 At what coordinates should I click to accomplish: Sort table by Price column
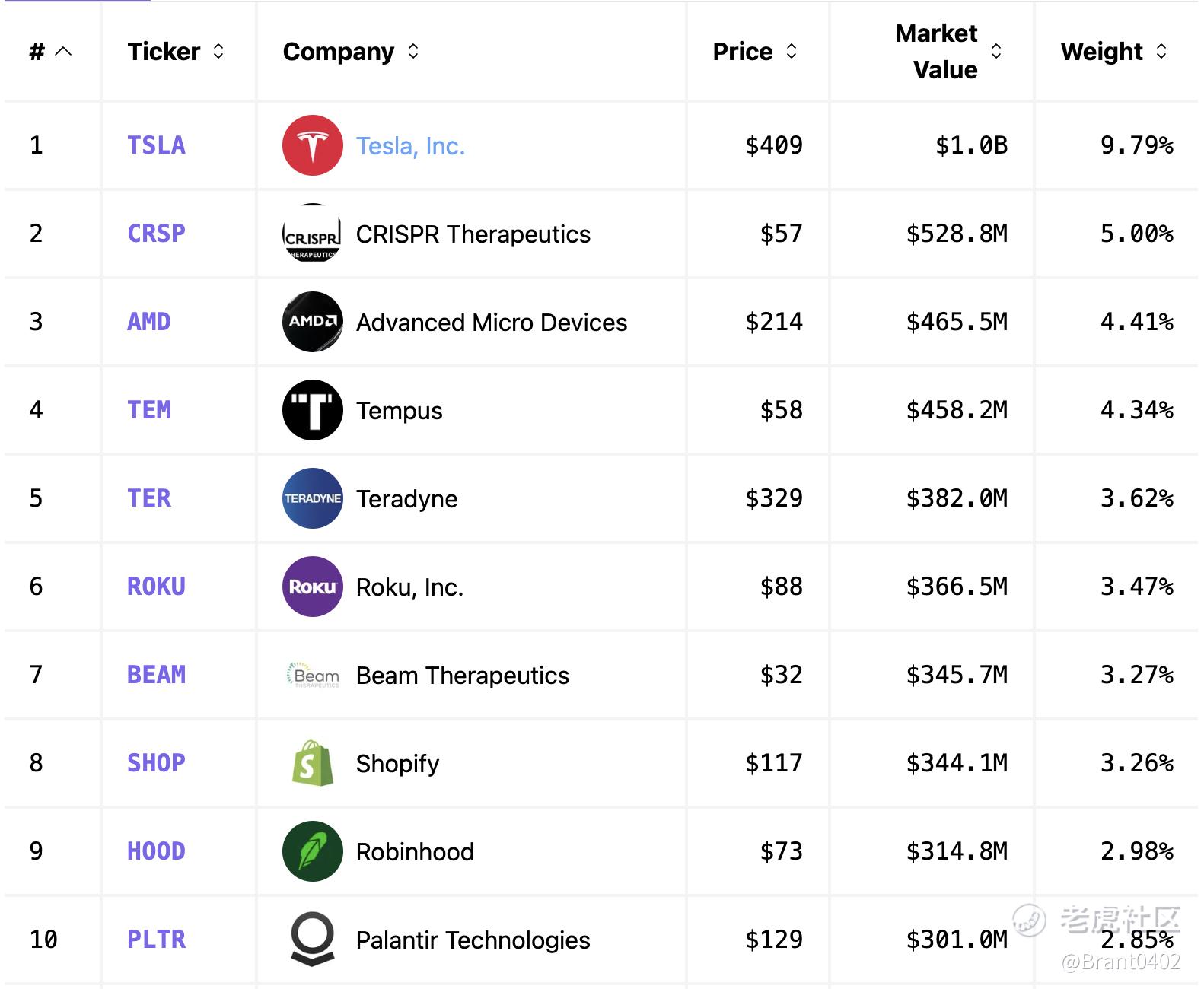click(x=792, y=51)
